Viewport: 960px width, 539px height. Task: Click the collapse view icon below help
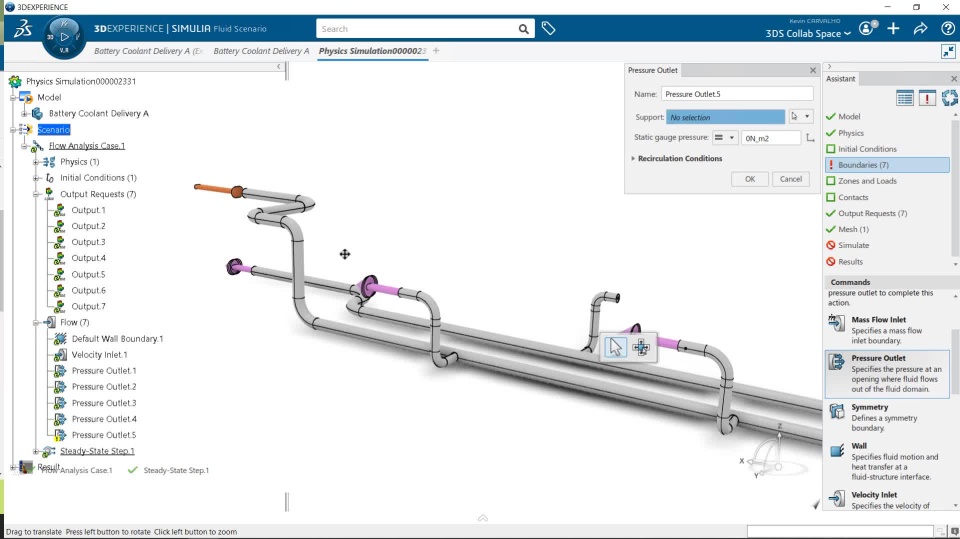point(948,51)
